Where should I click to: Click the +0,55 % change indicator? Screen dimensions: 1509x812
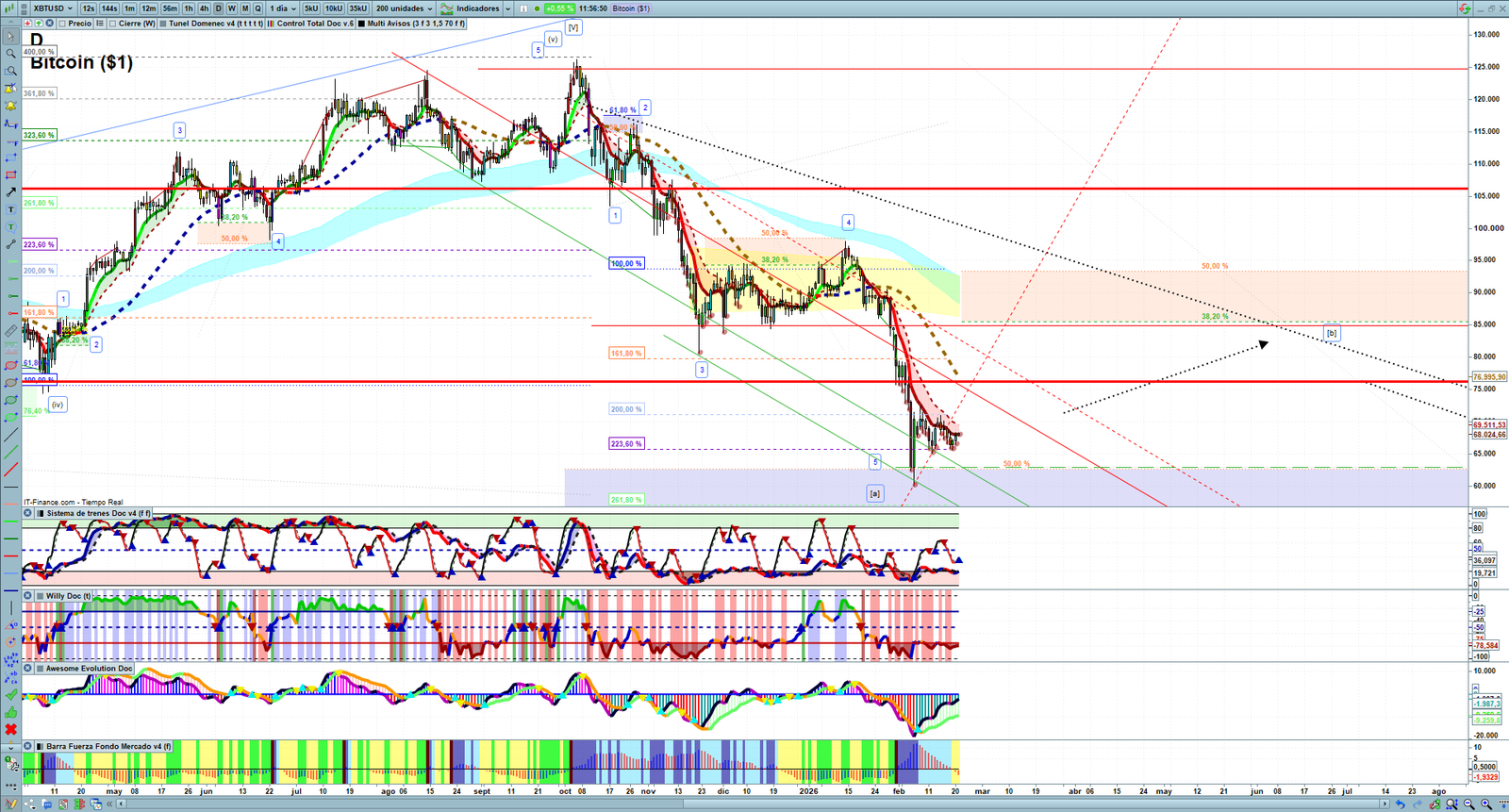click(x=559, y=8)
